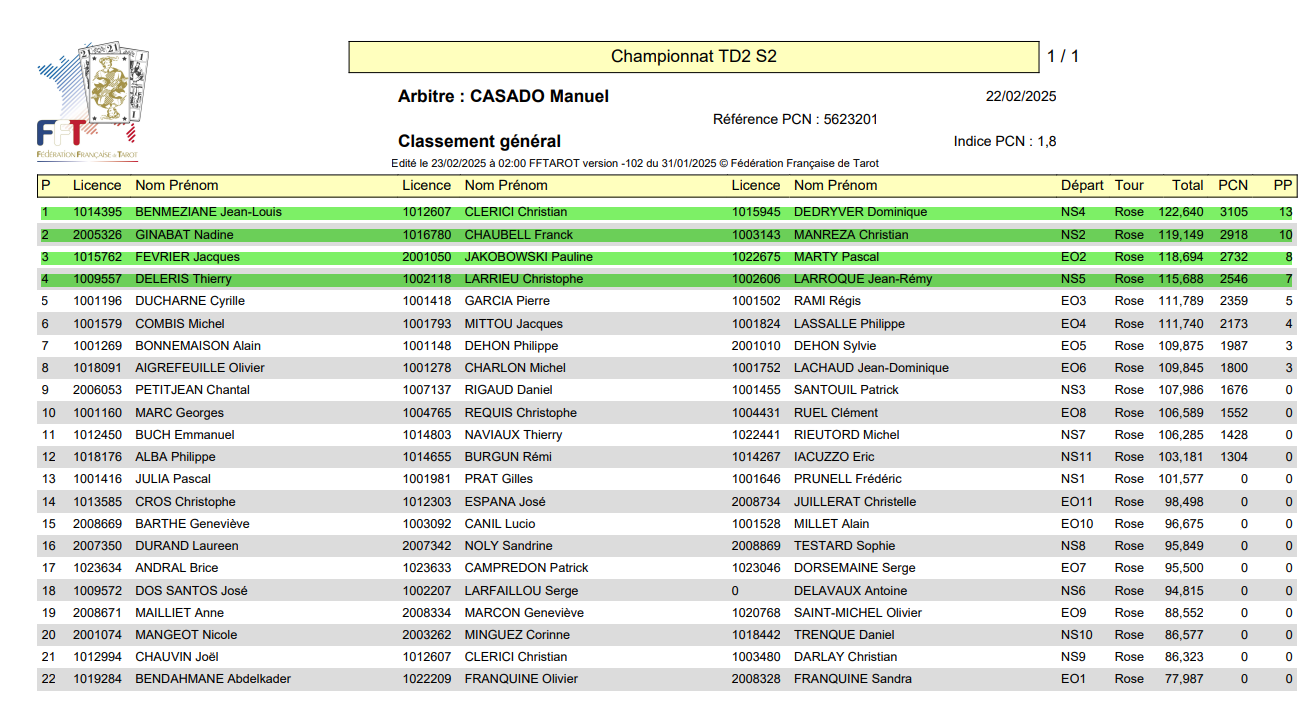The width and height of the screenshot is (1312, 702).
Task: Click the 'Total' column header
Action: coord(1188,186)
